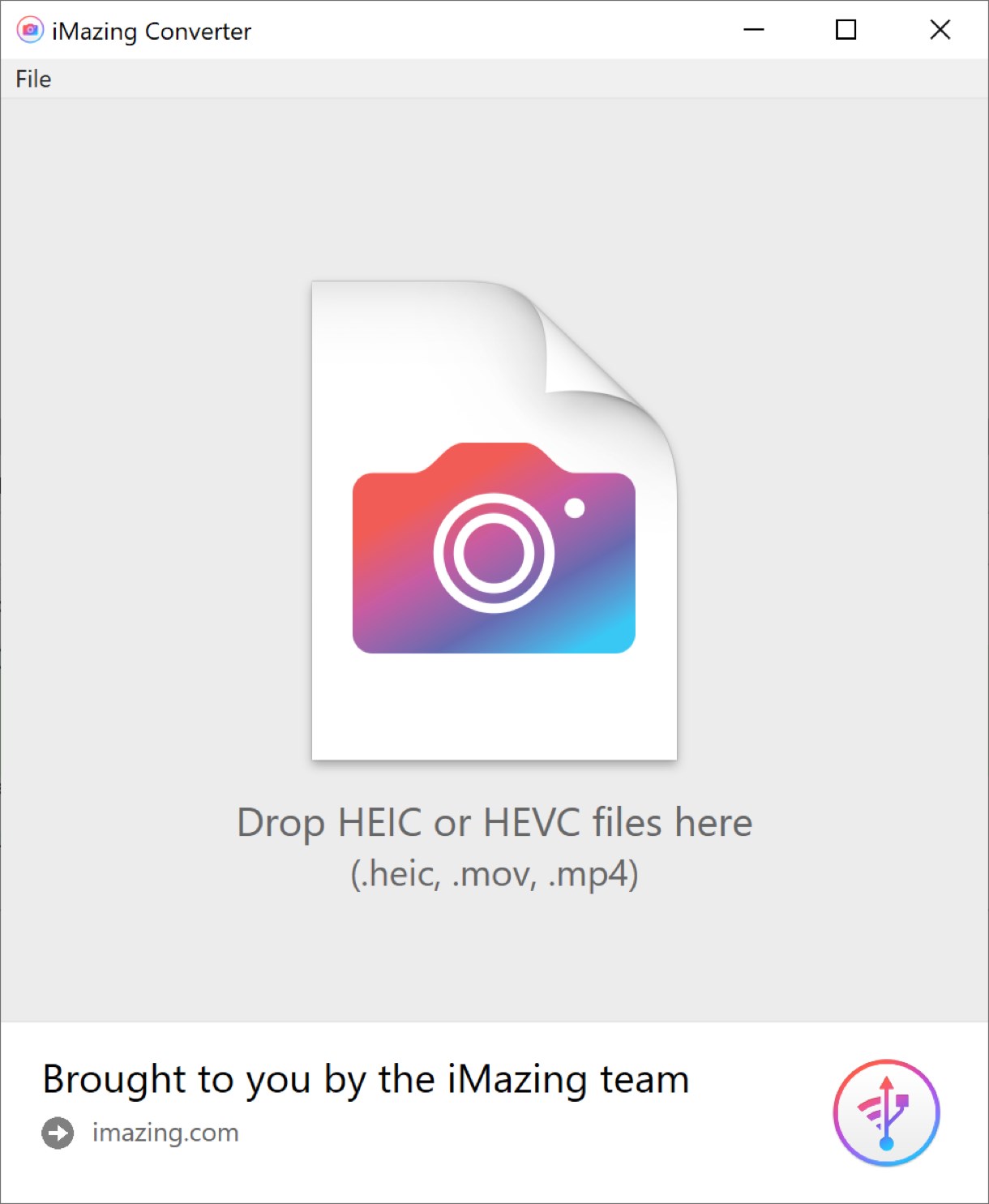Click the blank white area below the camera

pyautogui.click(x=494, y=705)
